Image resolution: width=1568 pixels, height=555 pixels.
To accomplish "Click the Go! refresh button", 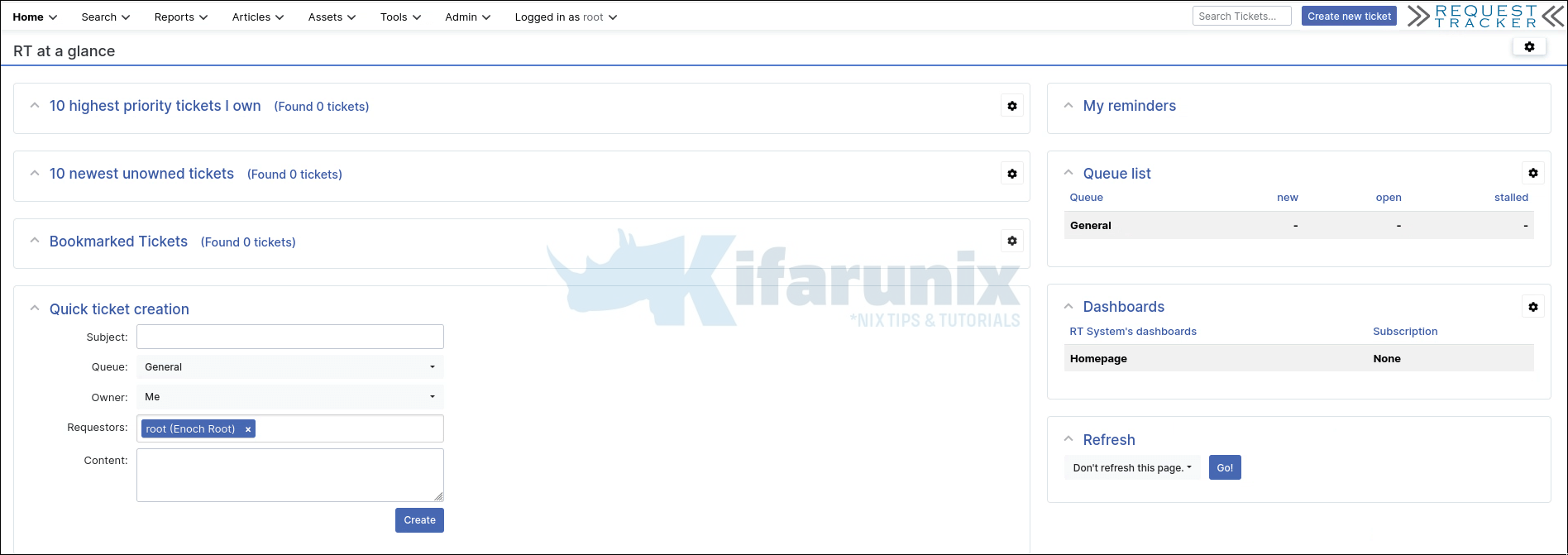I will point(1225,467).
